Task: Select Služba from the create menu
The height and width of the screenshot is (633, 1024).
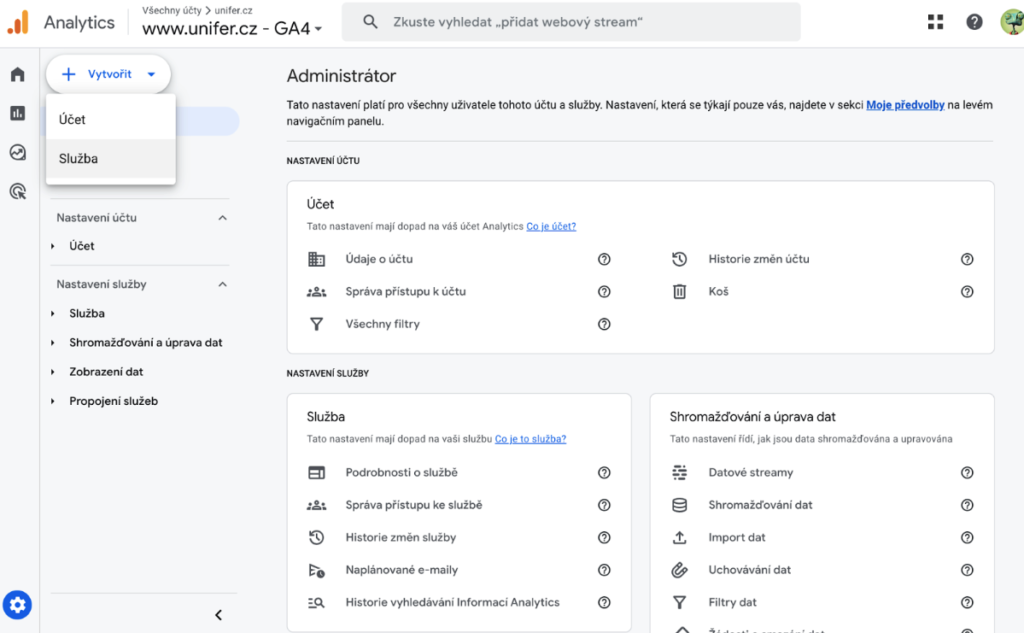Action: 79,158
